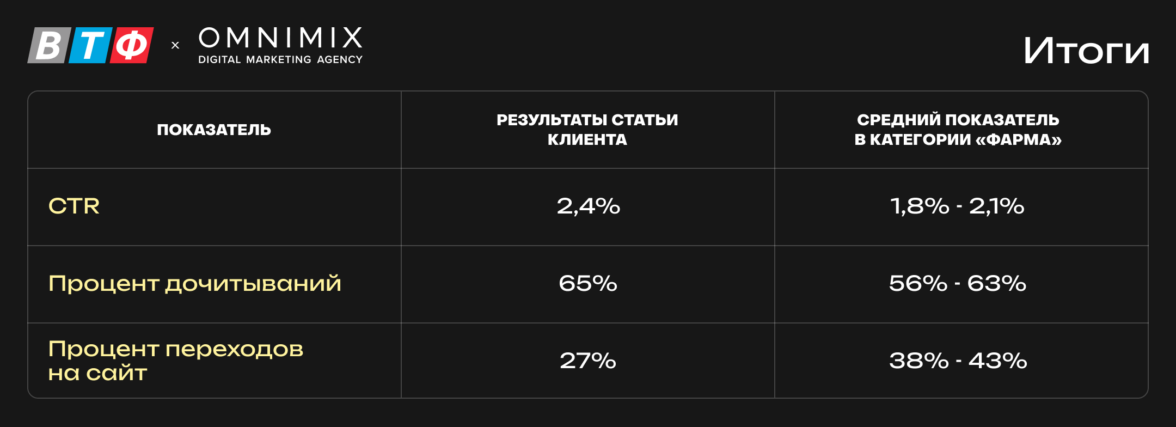Select the Процент дочитываний row label
1176x427 pixels.
(195, 284)
